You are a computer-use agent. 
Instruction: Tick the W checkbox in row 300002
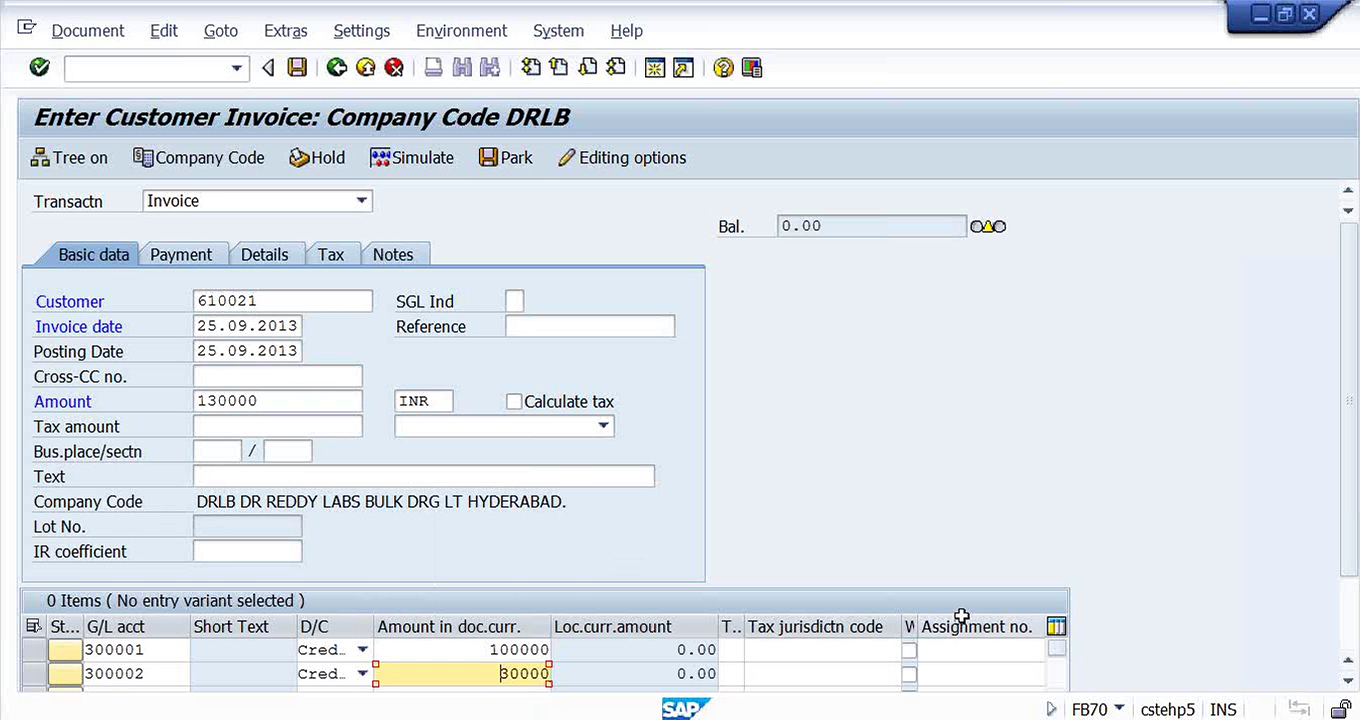point(909,674)
